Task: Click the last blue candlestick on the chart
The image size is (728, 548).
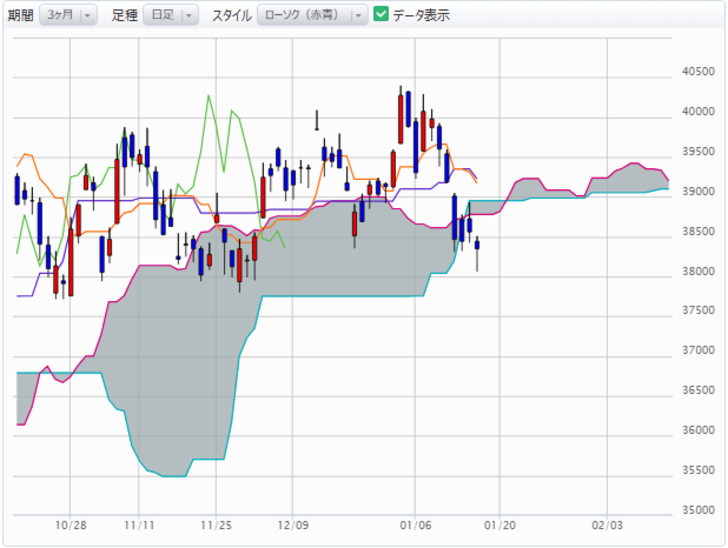Action: pyautogui.click(x=477, y=244)
